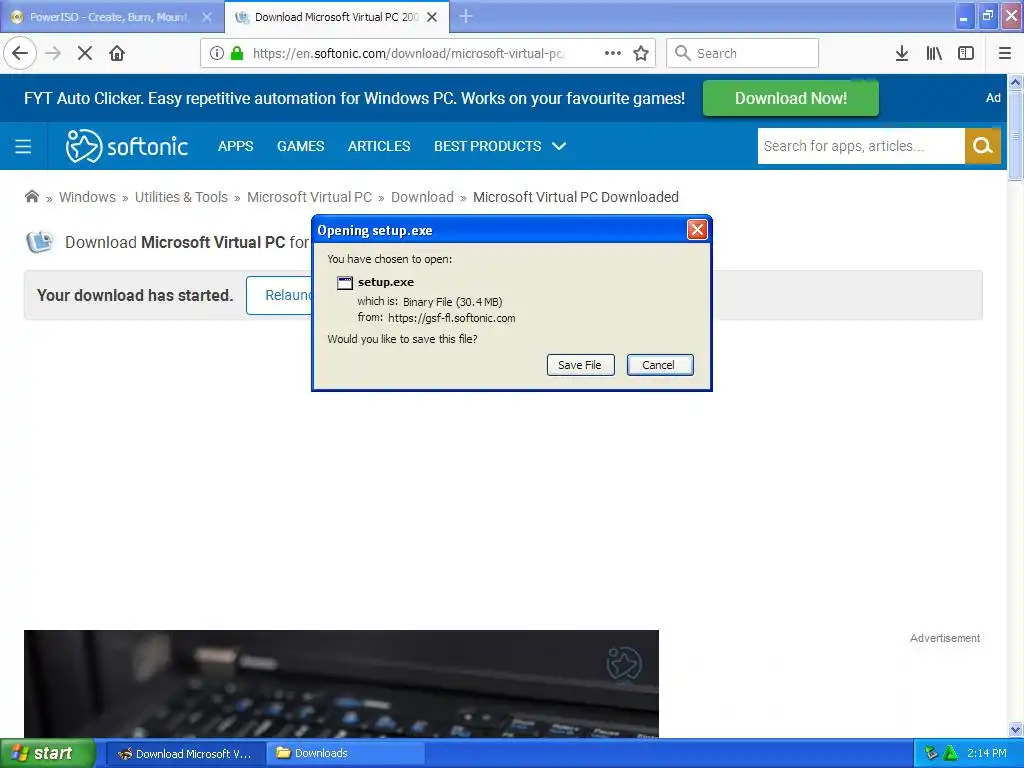The height and width of the screenshot is (768, 1024).
Task: Click the forward navigation arrow
Action: coord(53,54)
